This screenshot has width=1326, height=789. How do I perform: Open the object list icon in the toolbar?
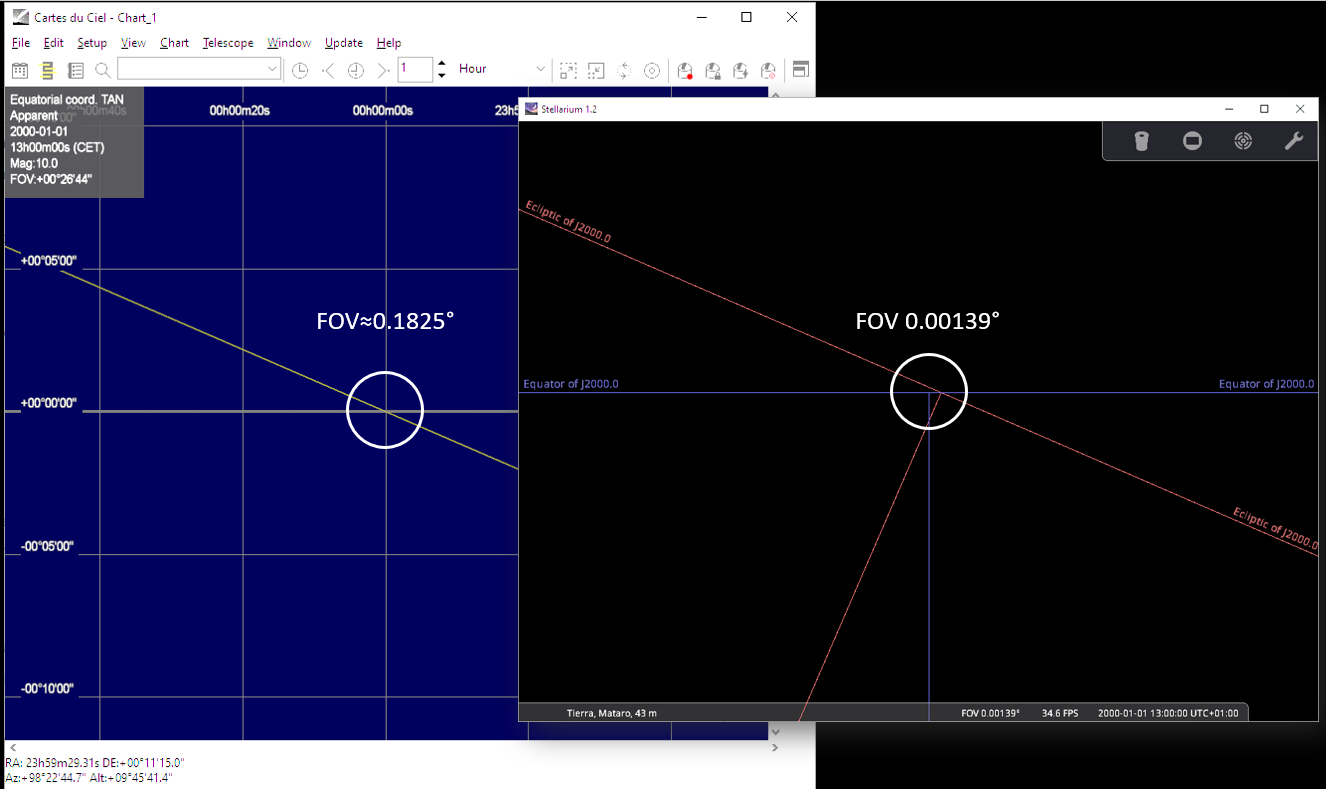click(75, 70)
